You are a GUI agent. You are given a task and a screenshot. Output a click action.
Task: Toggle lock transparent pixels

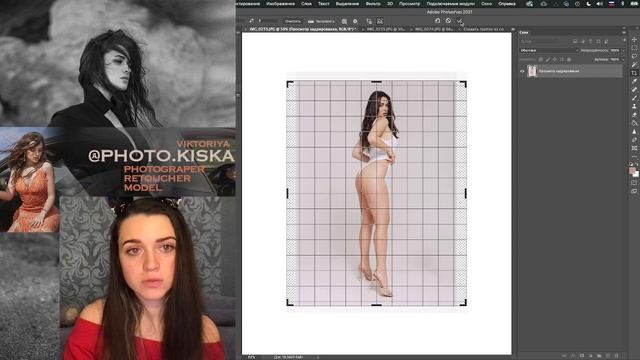[540, 60]
